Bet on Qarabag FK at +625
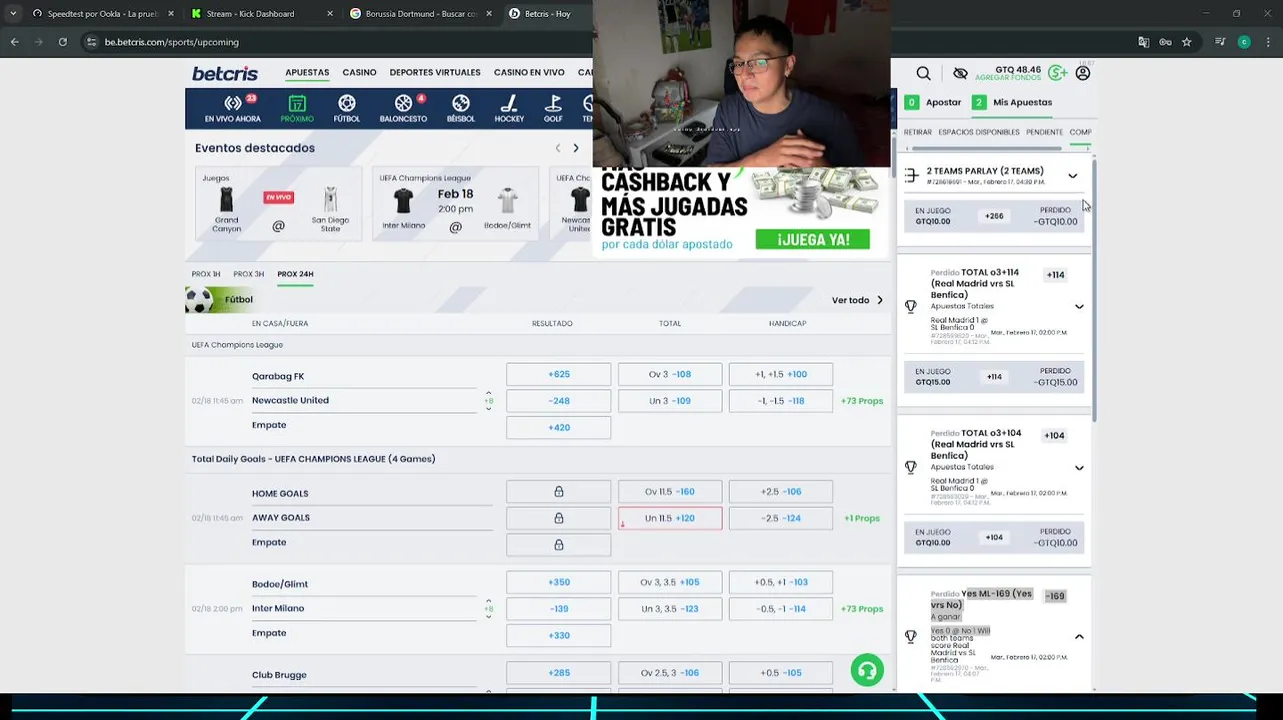The image size is (1283, 720). point(558,374)
